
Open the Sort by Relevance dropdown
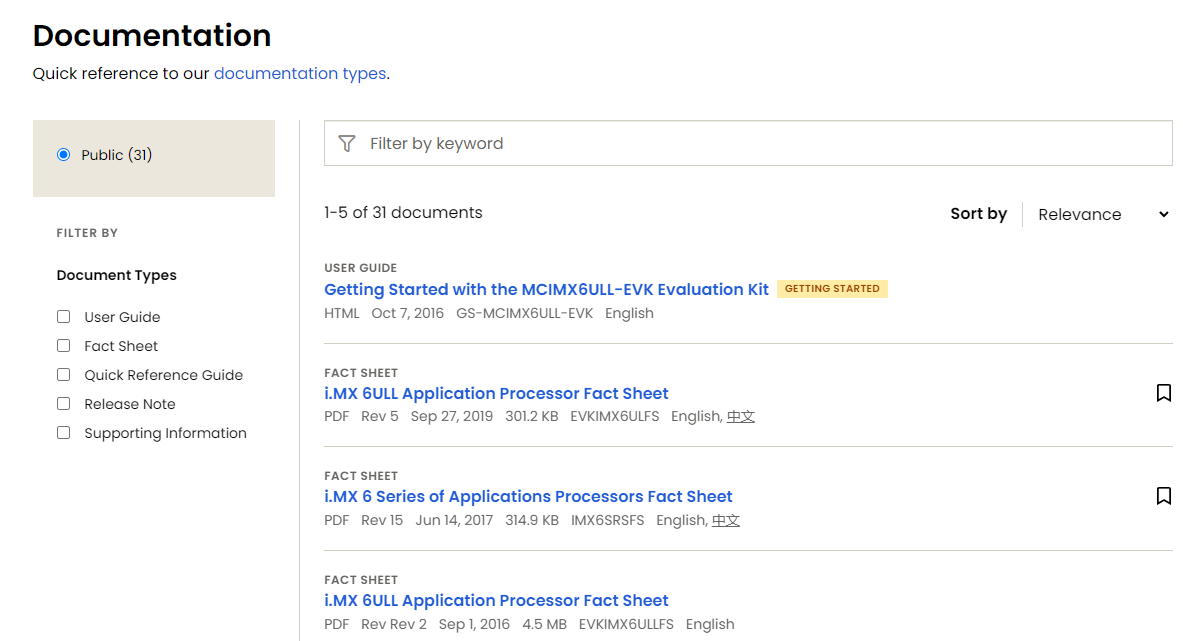coord(1102,214)
